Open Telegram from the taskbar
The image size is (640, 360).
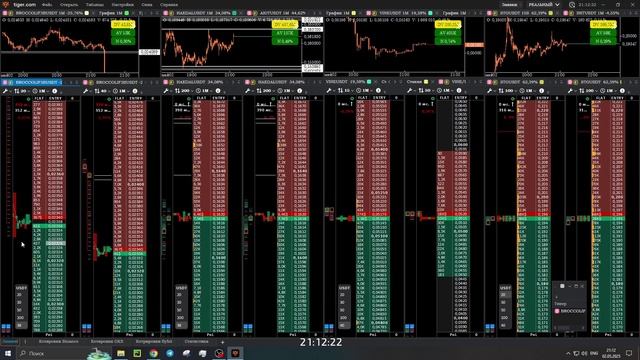tap(170, 353)
